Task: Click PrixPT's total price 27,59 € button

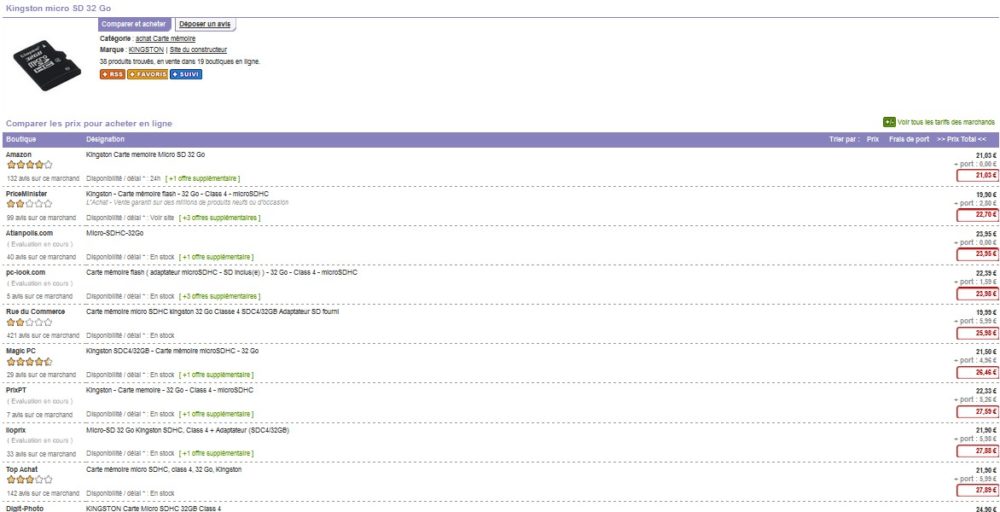Action: click(976, 411)
